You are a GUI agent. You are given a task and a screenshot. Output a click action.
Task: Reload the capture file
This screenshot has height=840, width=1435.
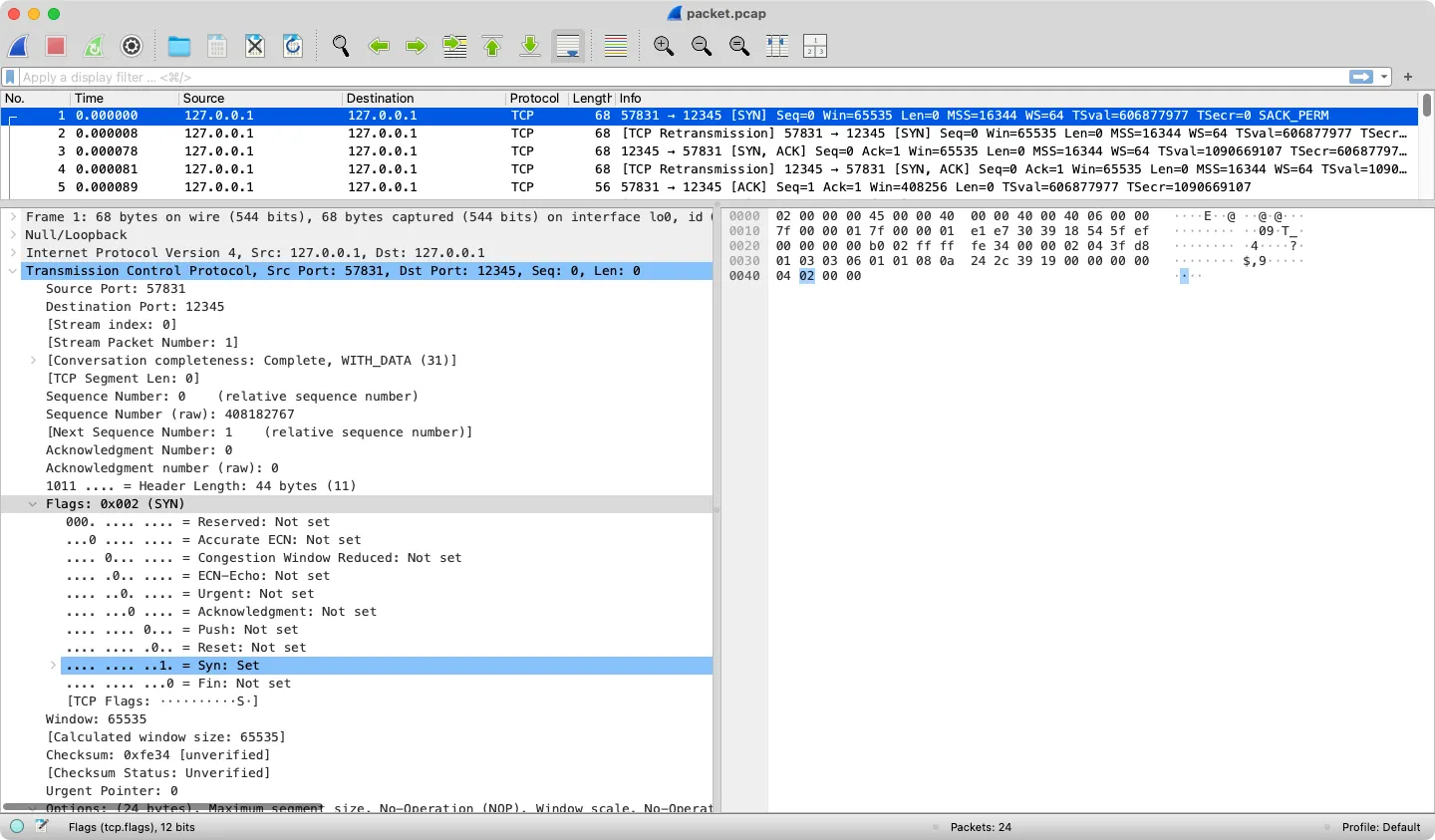click(293, 46)
